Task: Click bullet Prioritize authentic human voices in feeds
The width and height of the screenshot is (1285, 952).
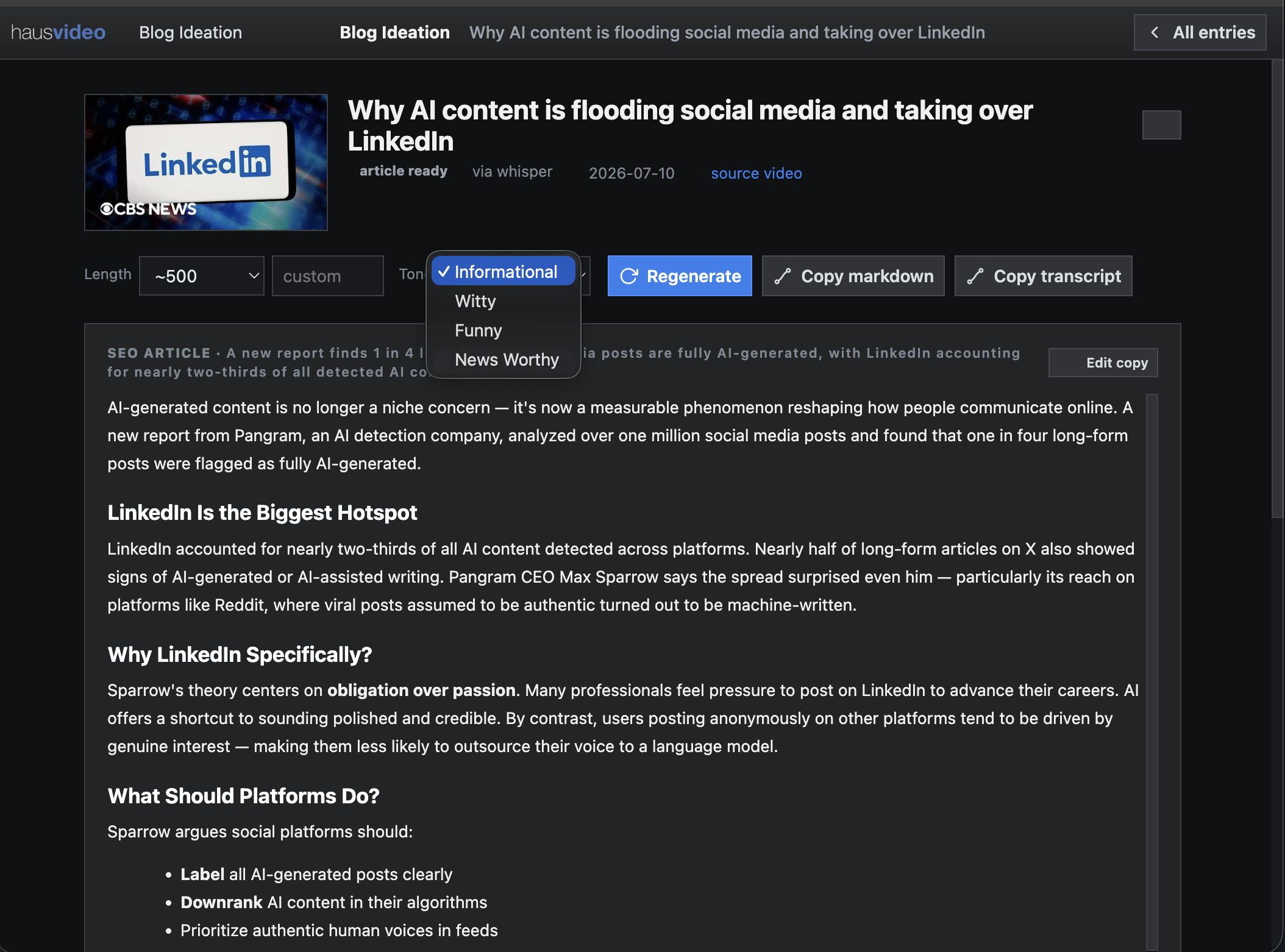Action: coord(339,930)
